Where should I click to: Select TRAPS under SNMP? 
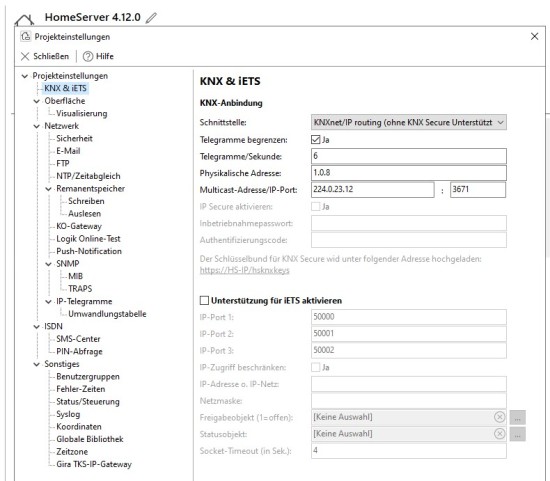click(80, 289)
